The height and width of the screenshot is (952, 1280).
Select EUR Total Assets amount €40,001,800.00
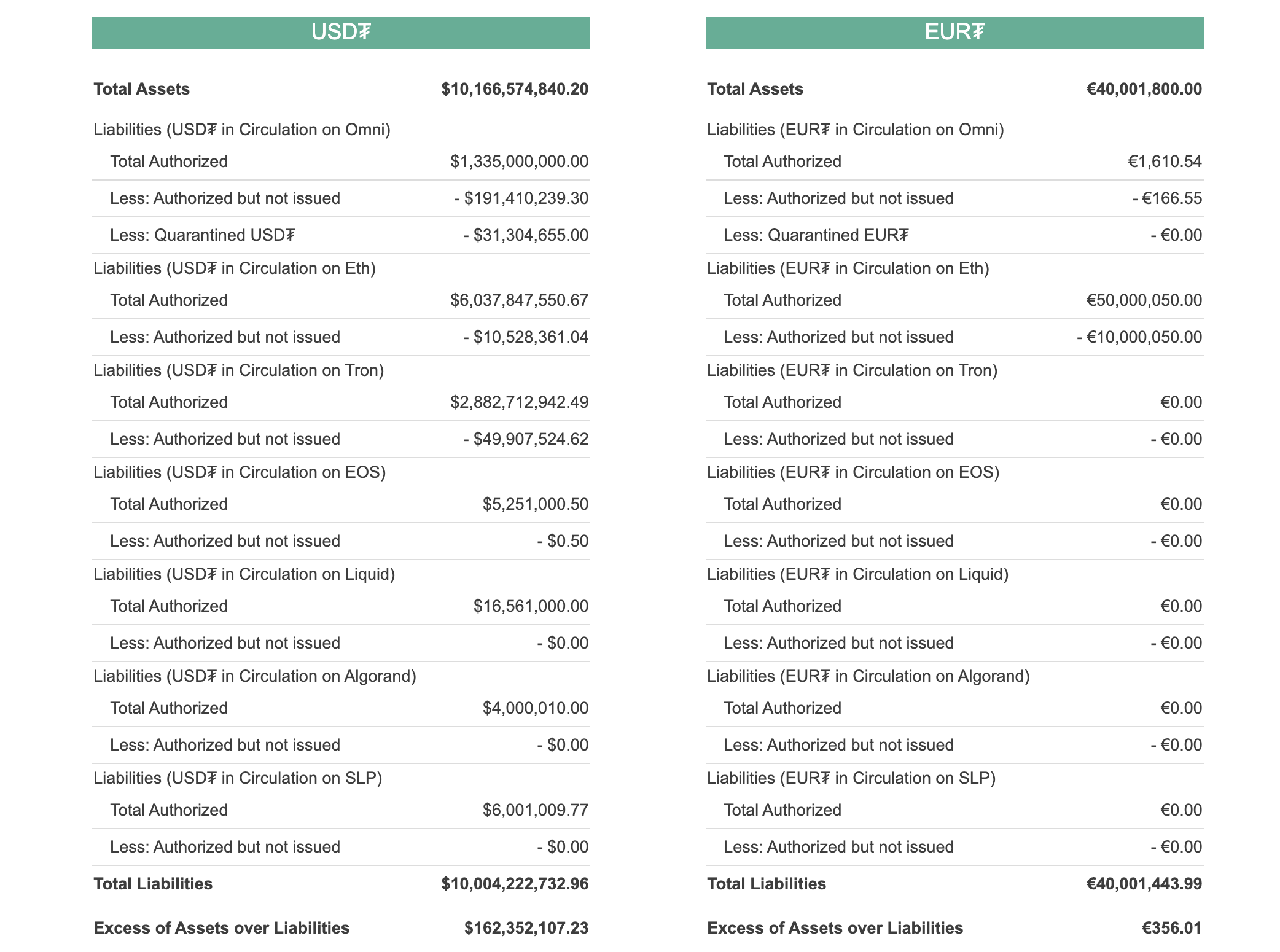pos(1144,89)
